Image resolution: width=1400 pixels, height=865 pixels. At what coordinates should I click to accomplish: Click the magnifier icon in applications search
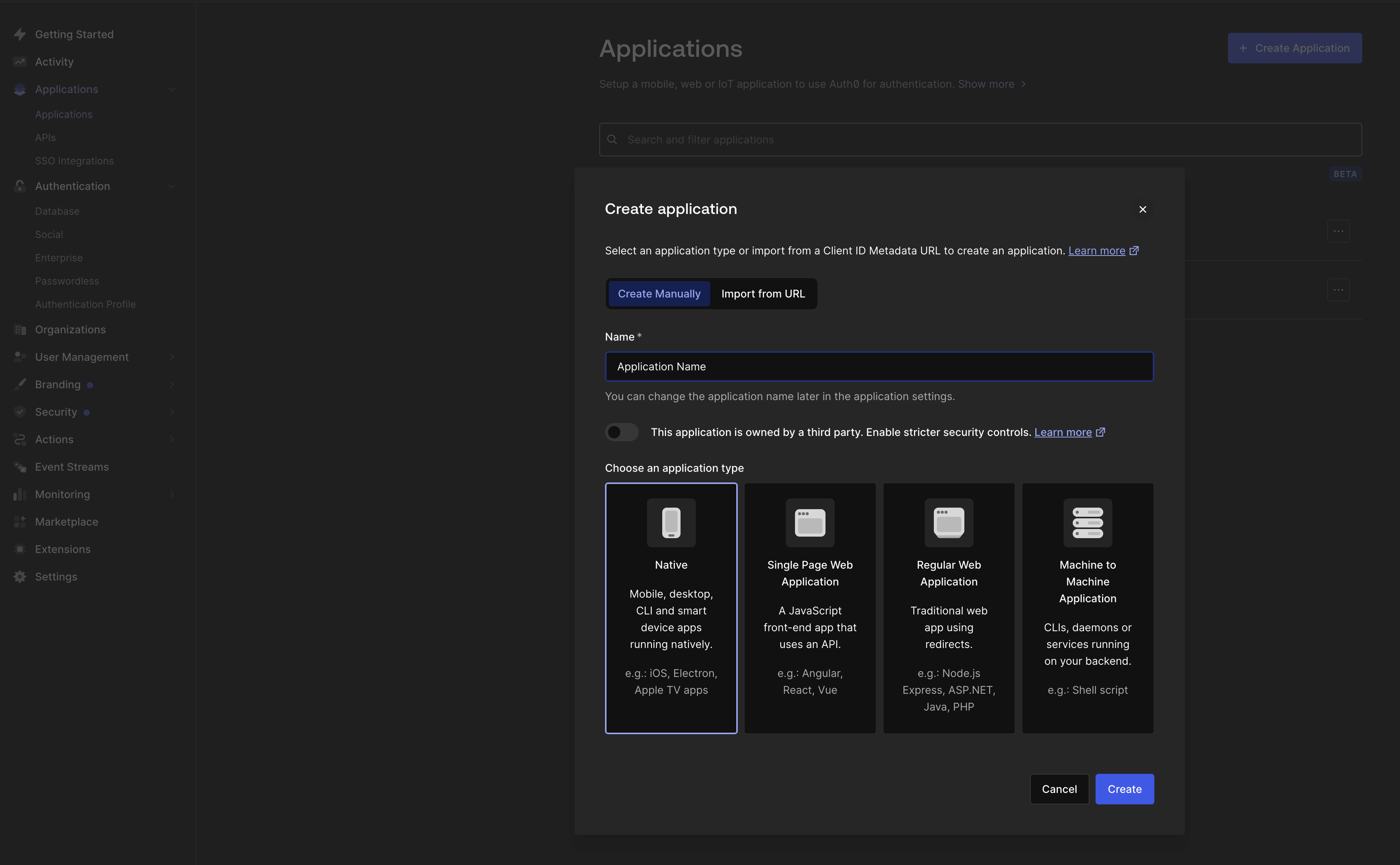(x=612, y=140)
